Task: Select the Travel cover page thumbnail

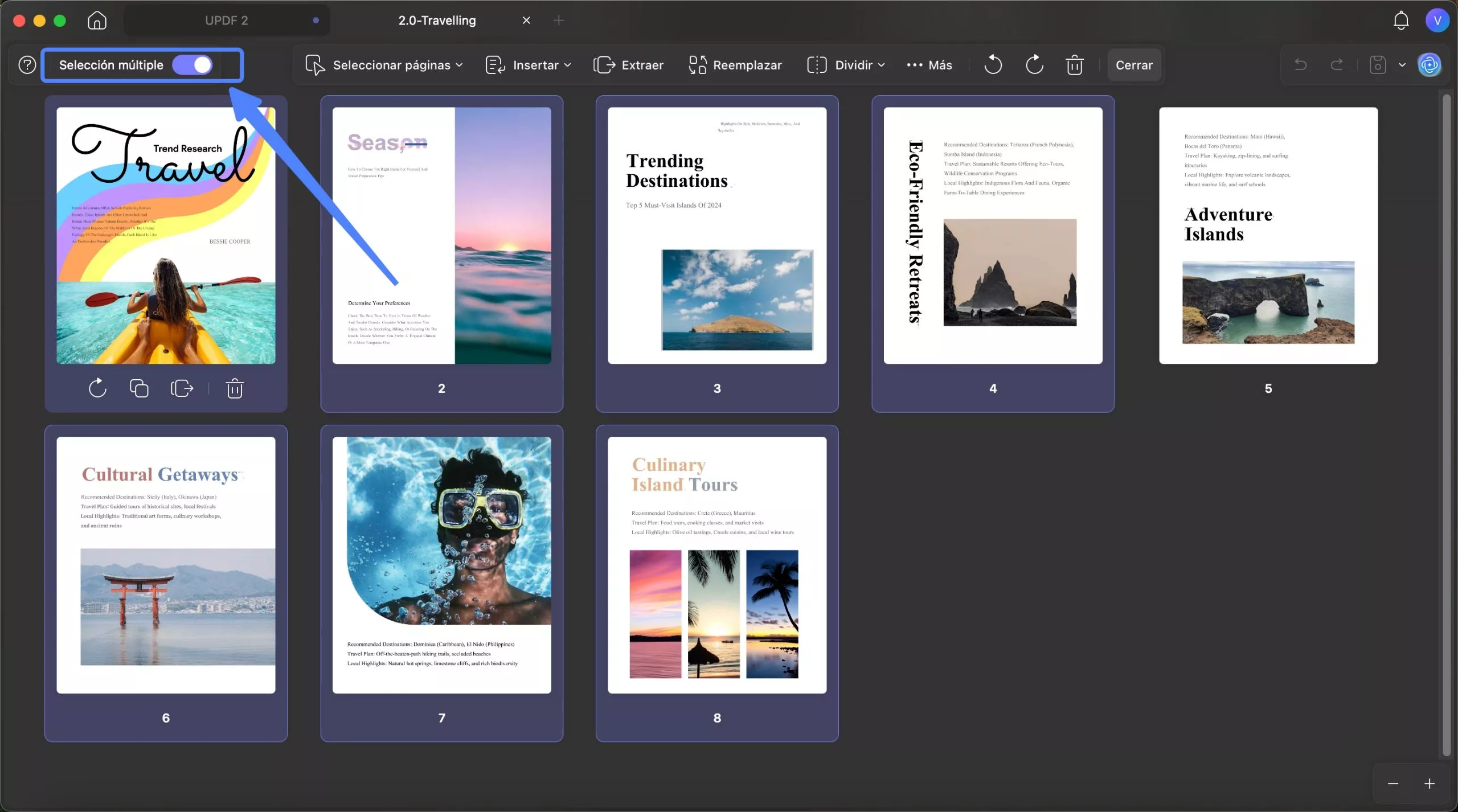Action: click(x=166, y=235)
